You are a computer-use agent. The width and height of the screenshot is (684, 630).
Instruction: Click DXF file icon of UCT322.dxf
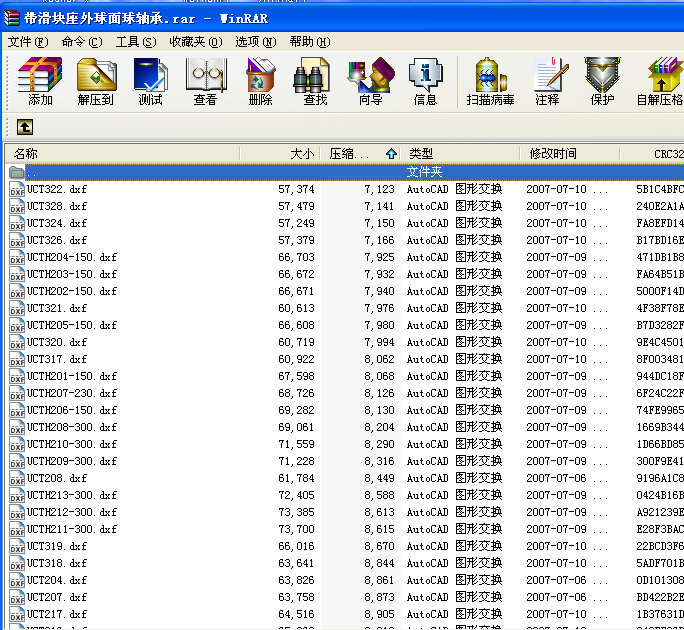pos(17,189)
